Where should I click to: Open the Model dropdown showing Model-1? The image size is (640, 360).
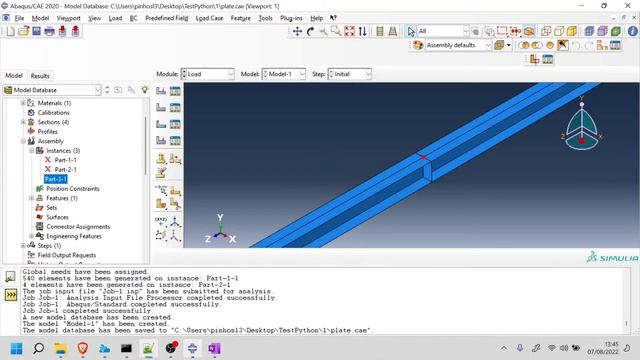tap(284, 74)
